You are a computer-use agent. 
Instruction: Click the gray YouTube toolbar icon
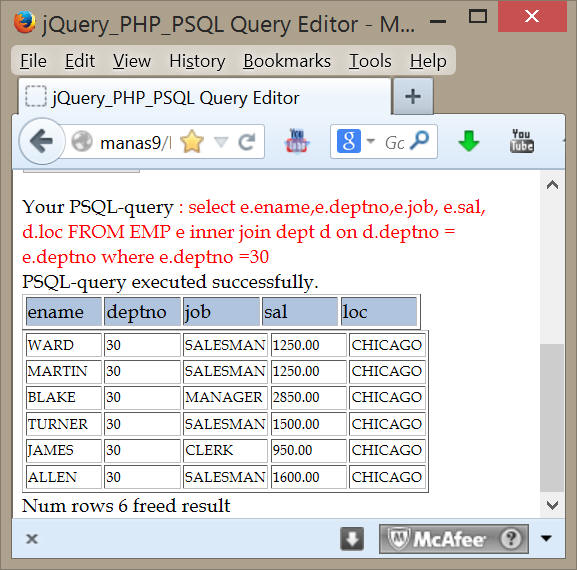point(522,141)
